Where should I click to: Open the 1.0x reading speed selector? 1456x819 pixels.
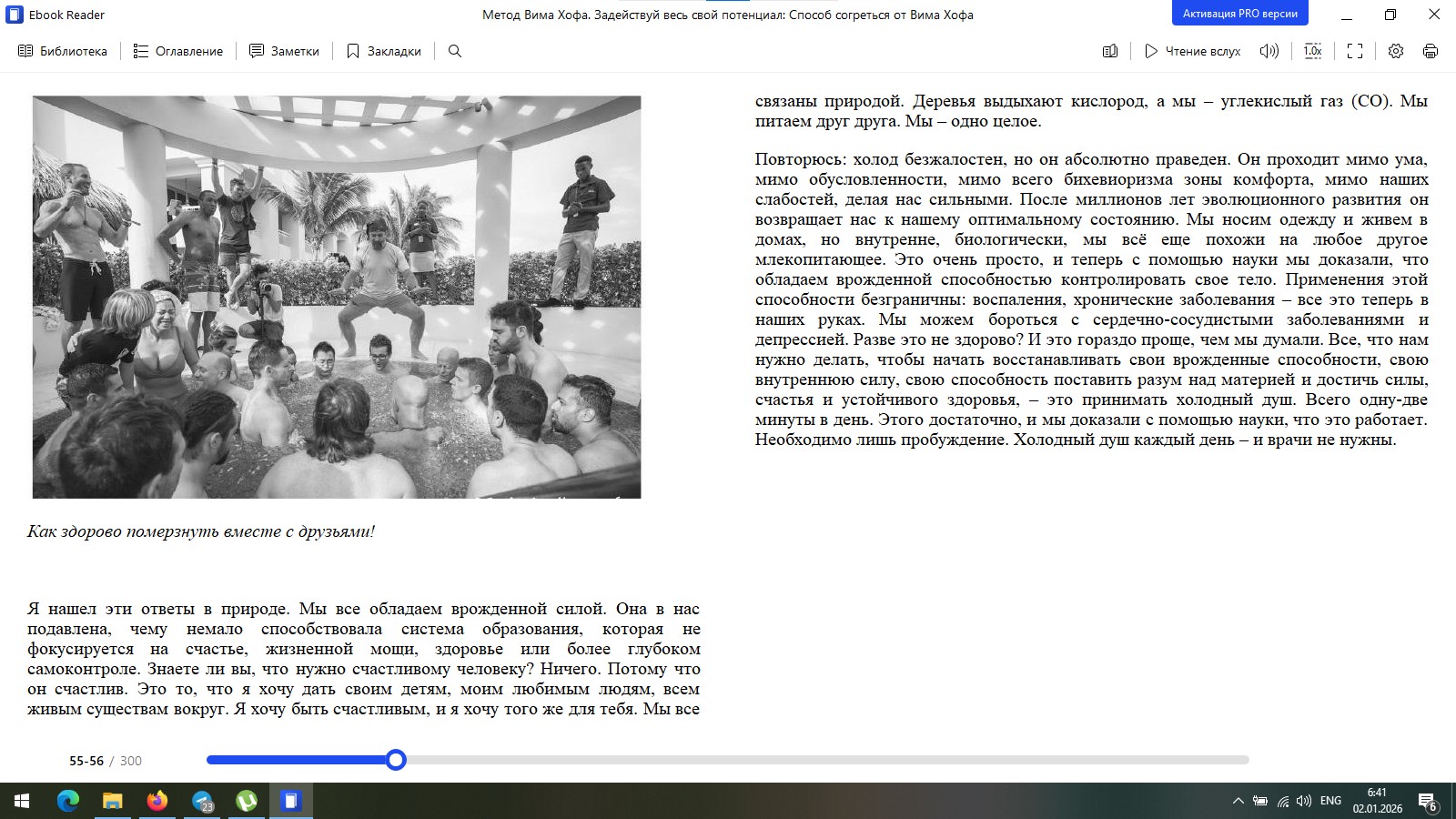(1312, 51)
